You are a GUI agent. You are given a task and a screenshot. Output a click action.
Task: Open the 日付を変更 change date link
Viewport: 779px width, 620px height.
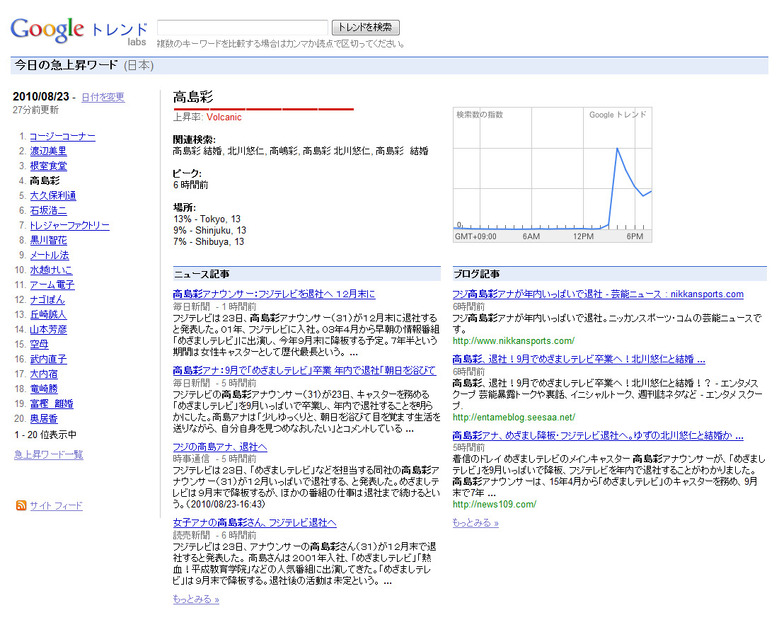pos(103,97)
